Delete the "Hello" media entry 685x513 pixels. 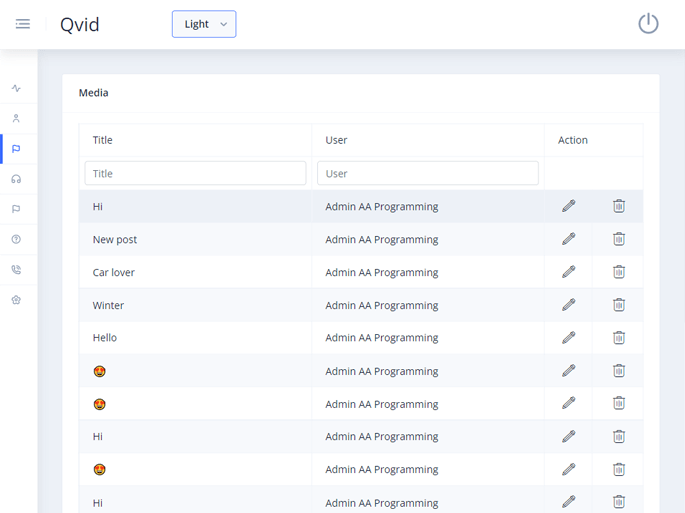pos(619,338)
